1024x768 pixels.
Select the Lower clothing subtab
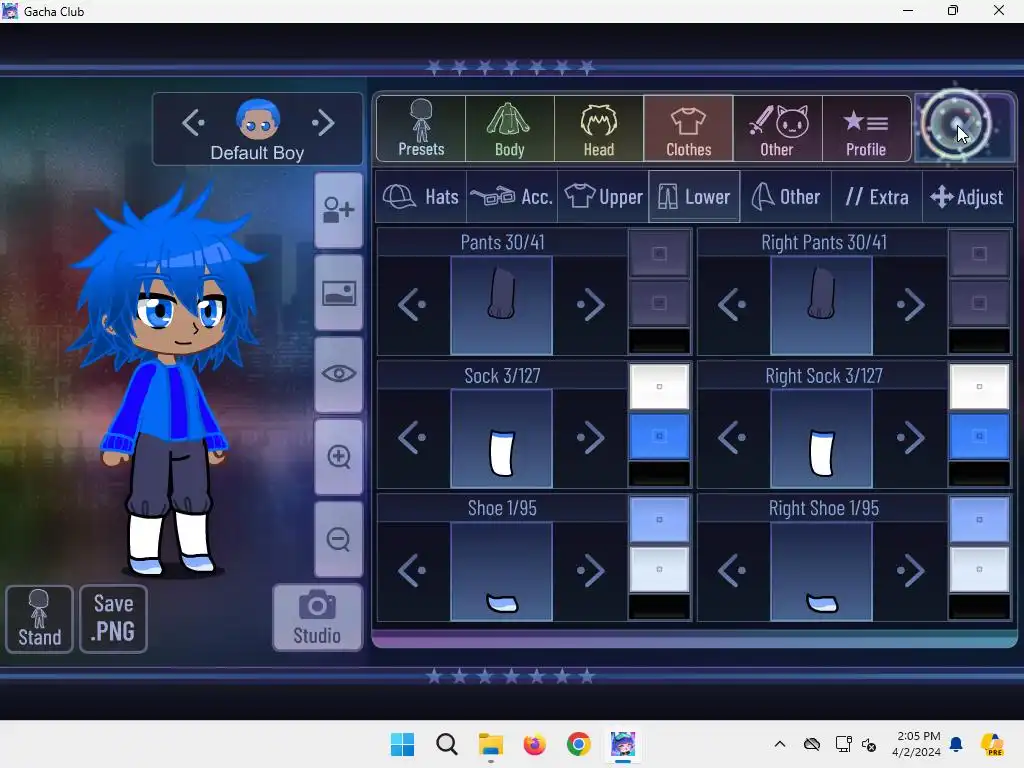click(x=694, y=197)
